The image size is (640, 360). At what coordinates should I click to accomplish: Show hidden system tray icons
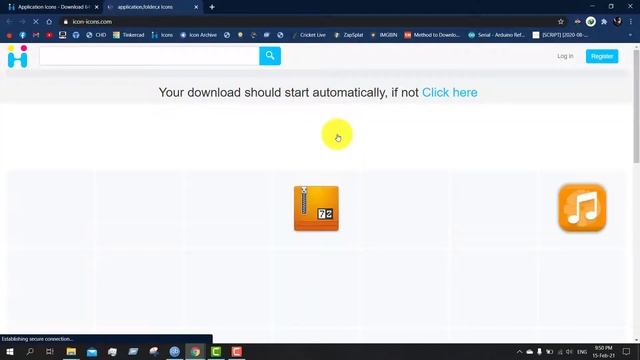coord(519,351)
